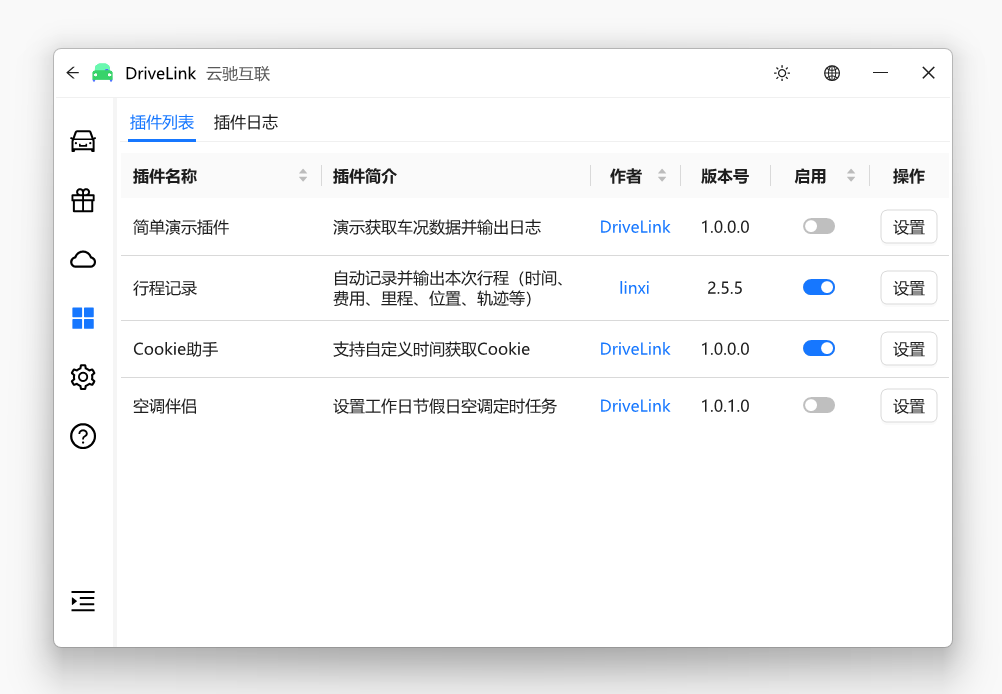Sort the table by 插件名称
The image size is (1002, 694).
(x=302, y=175)
